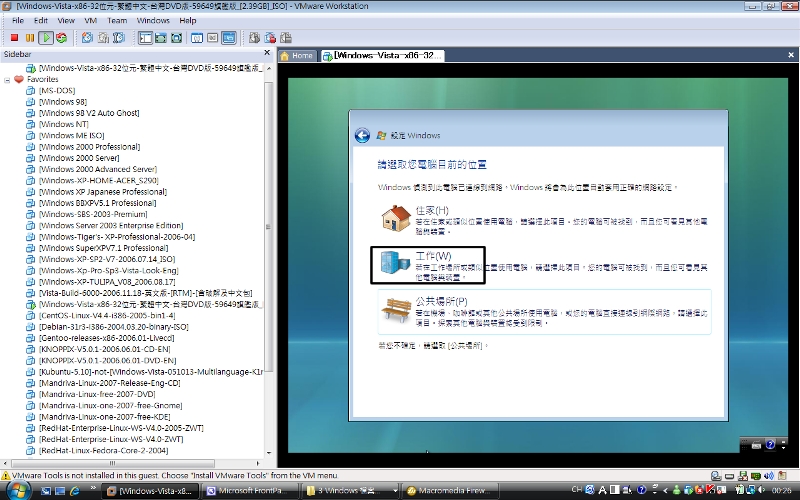This screenshot has width=800, height=500.
Task: Click the green Power On toolbar button
Action: coord(46,38)
